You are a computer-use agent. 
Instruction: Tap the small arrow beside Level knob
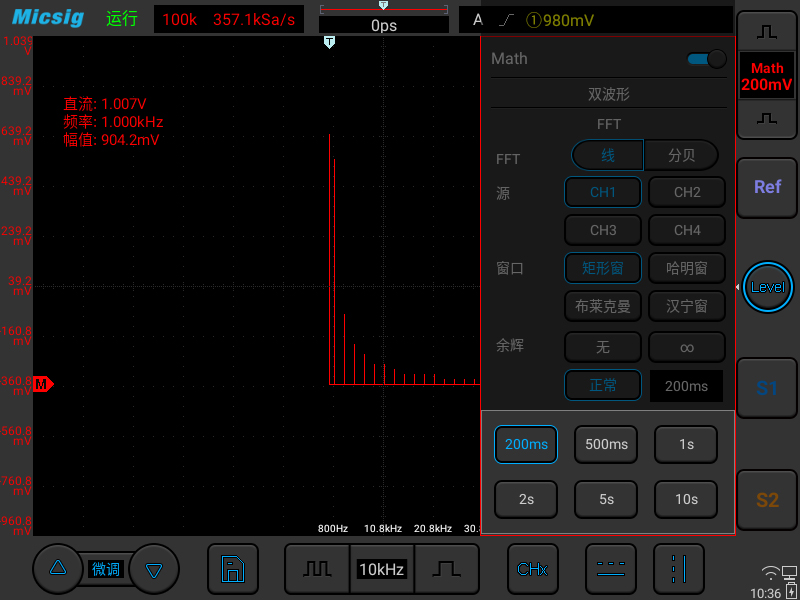tap(737, 288)
